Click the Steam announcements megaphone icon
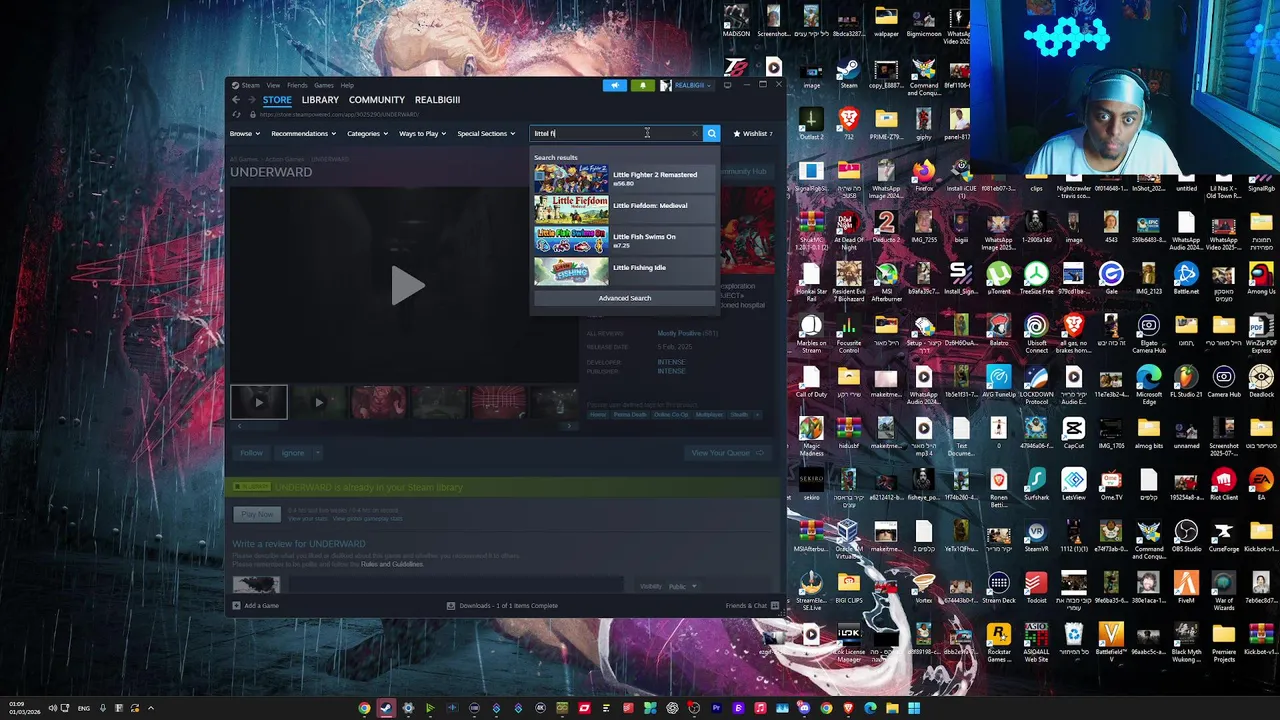 point(615,85)
